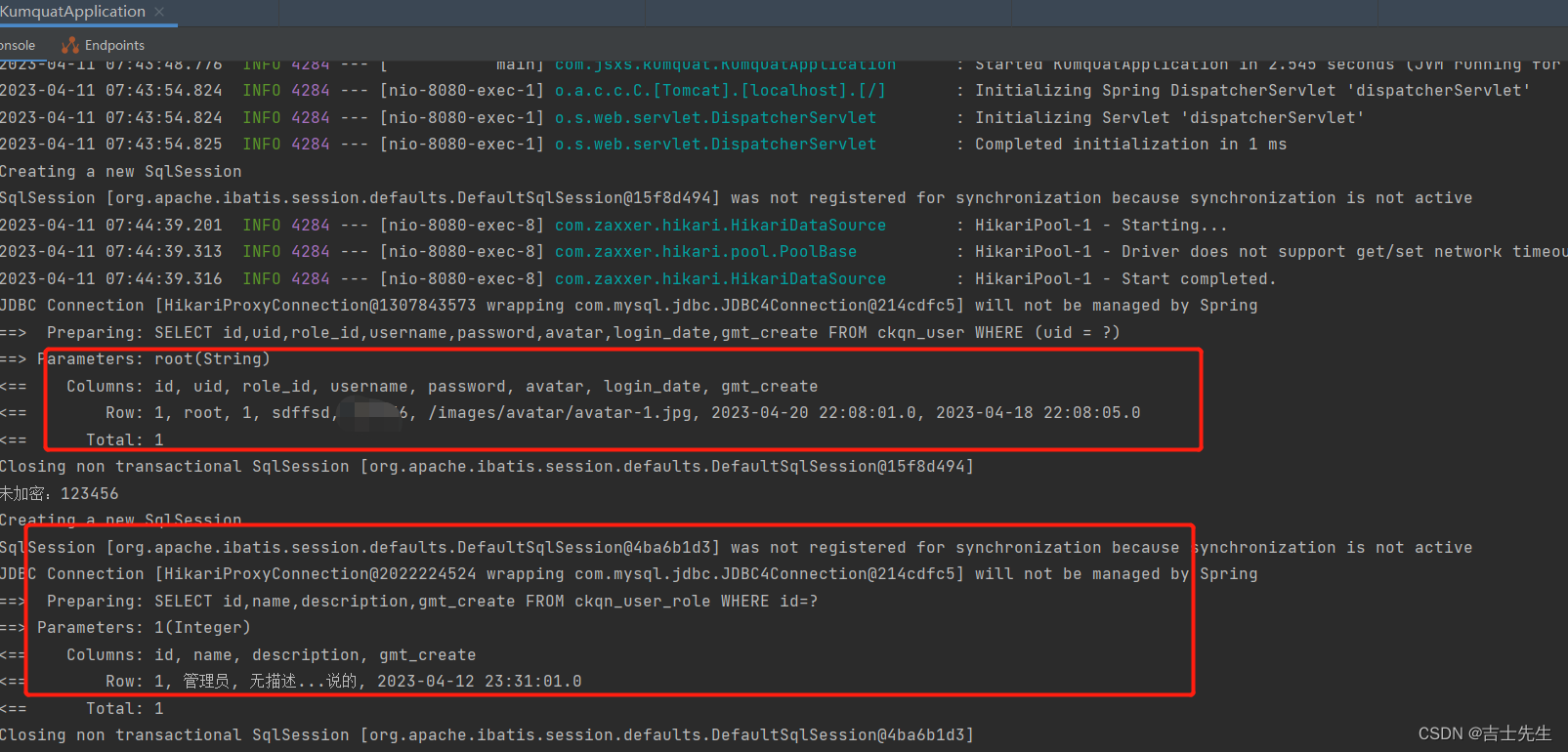
Task: Click the value 2023-04-12 23:31:01.0
Action: [x=479, y=681]
